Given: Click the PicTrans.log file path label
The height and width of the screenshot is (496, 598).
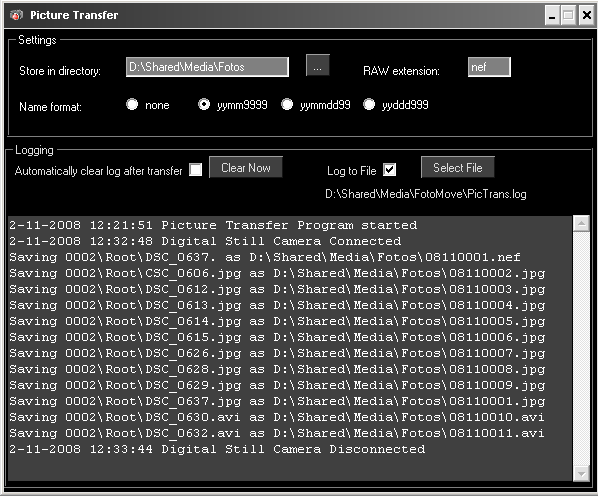Looking at the screenshot, I should pyautogui.click(x=426, y=194).
